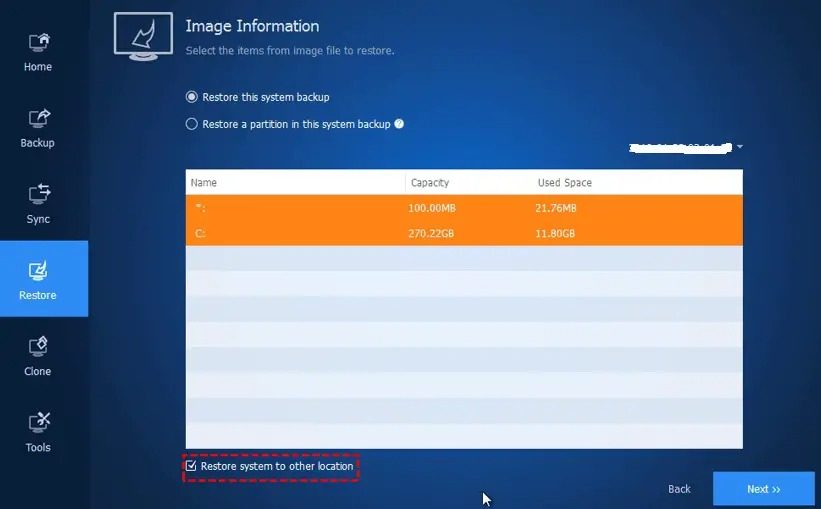
Task: Open the Clone section icon
Action: point(38,347)
